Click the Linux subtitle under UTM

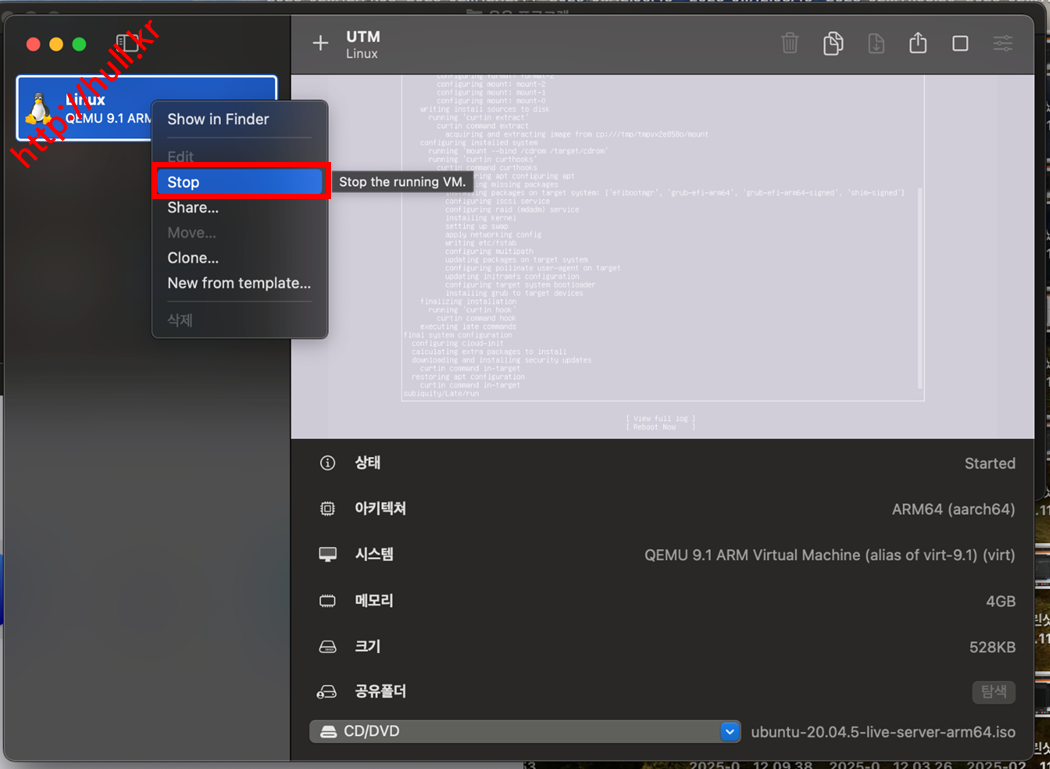coord(362,54)
